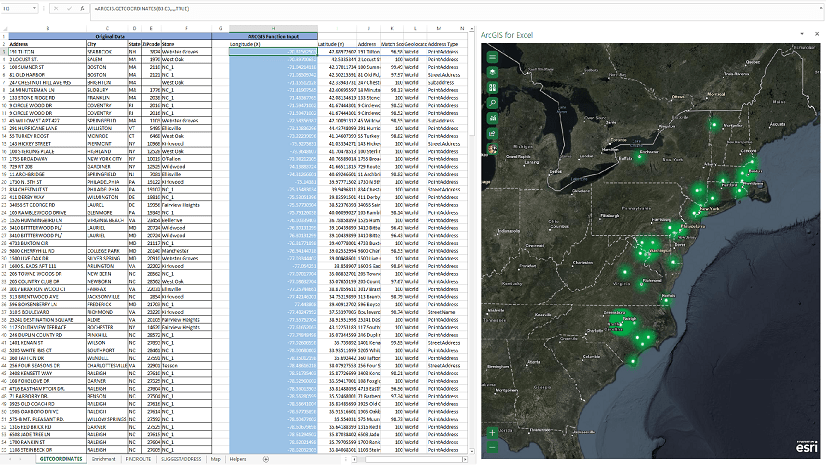Select the 6508 JADE TREE LN address cell
The image size is (826, 465).
coord(48,434)
